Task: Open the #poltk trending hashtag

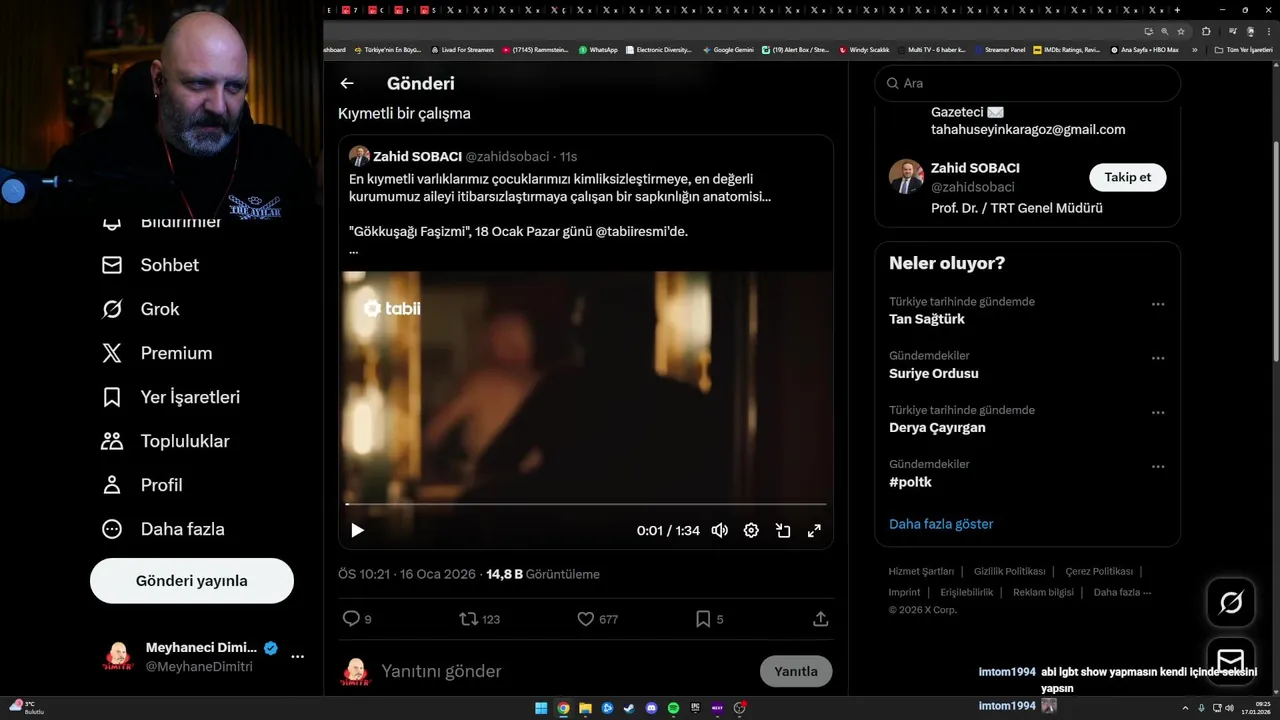Action: (x=910, y=481)
